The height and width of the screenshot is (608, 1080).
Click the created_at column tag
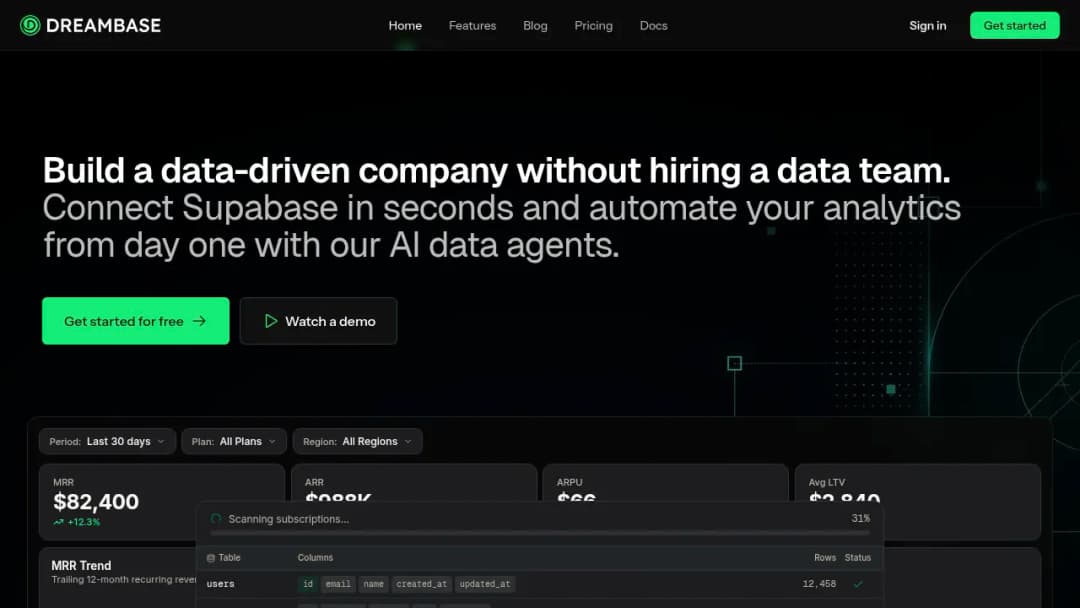[x=422, y=584]
